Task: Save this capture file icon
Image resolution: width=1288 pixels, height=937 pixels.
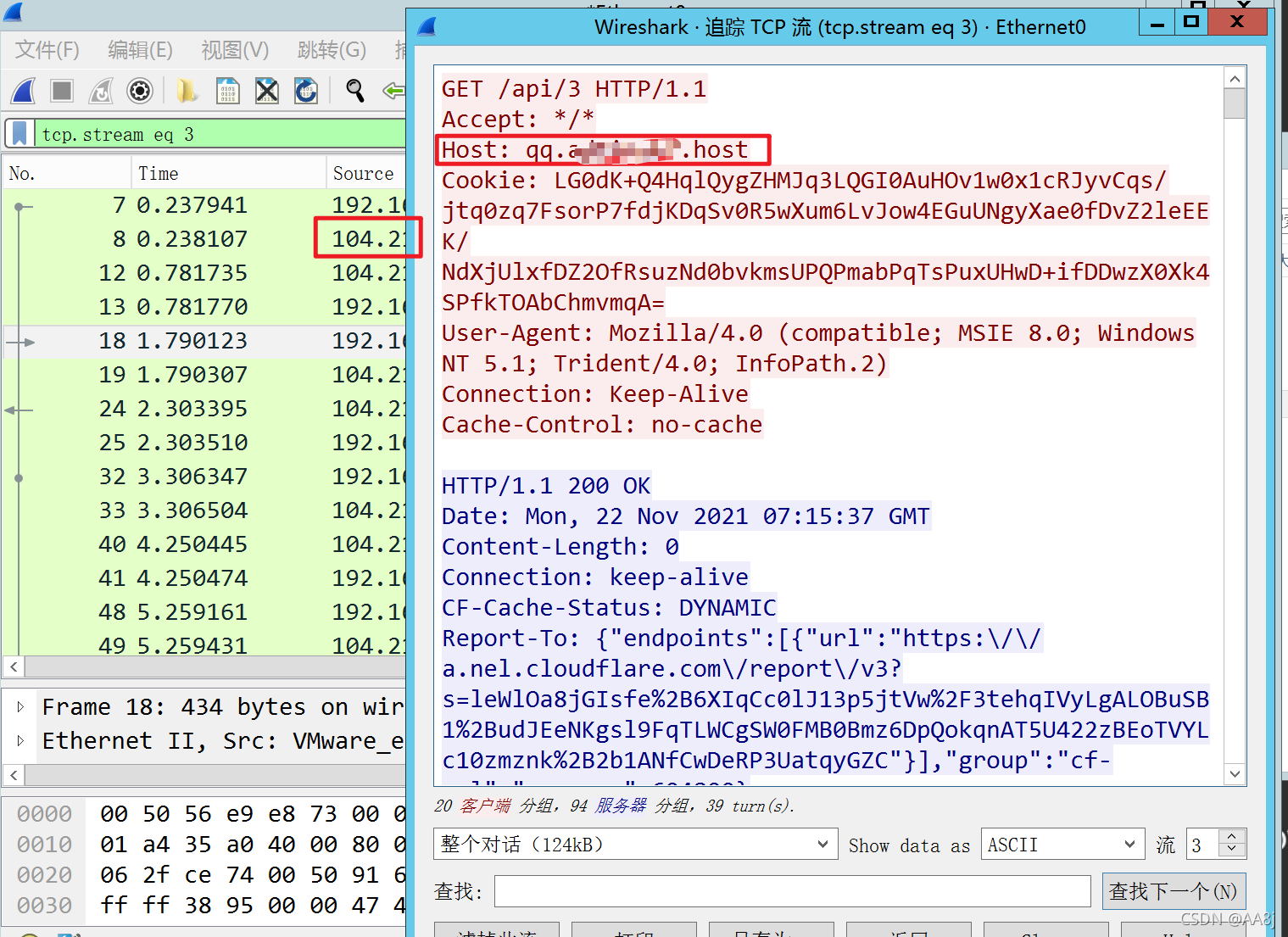Action: pos(228,91)
